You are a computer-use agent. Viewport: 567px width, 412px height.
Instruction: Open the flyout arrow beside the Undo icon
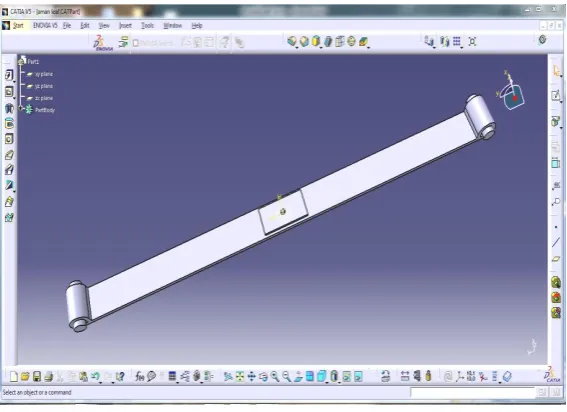(x=101, y=382)
